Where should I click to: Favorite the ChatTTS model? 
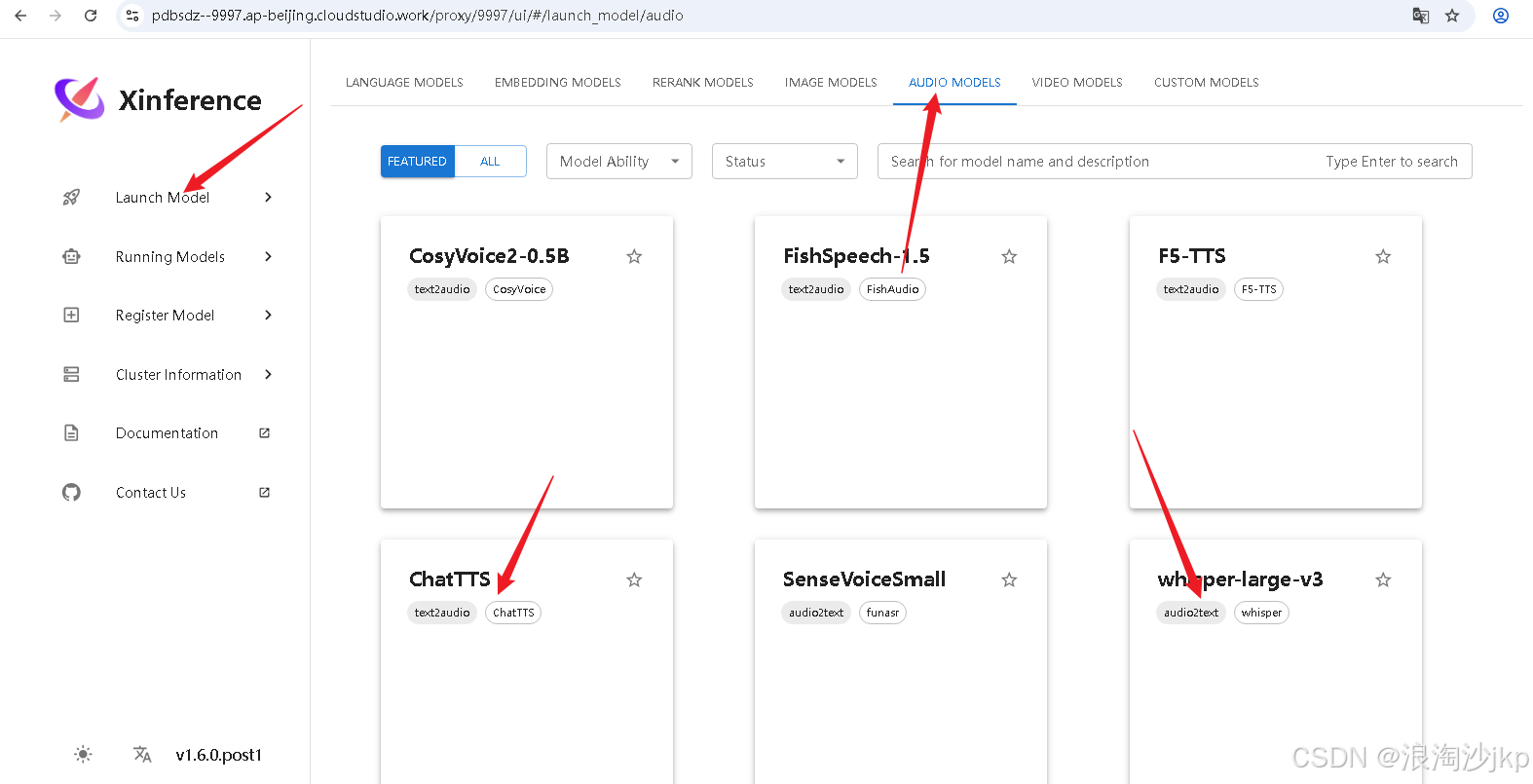tap(634, 579)
